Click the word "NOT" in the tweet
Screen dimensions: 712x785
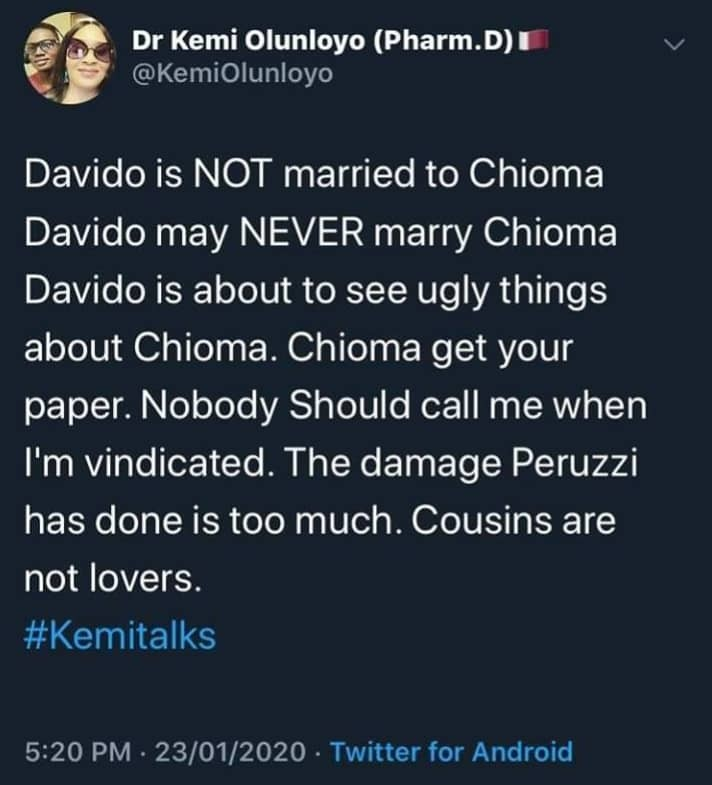pos(217,174)
